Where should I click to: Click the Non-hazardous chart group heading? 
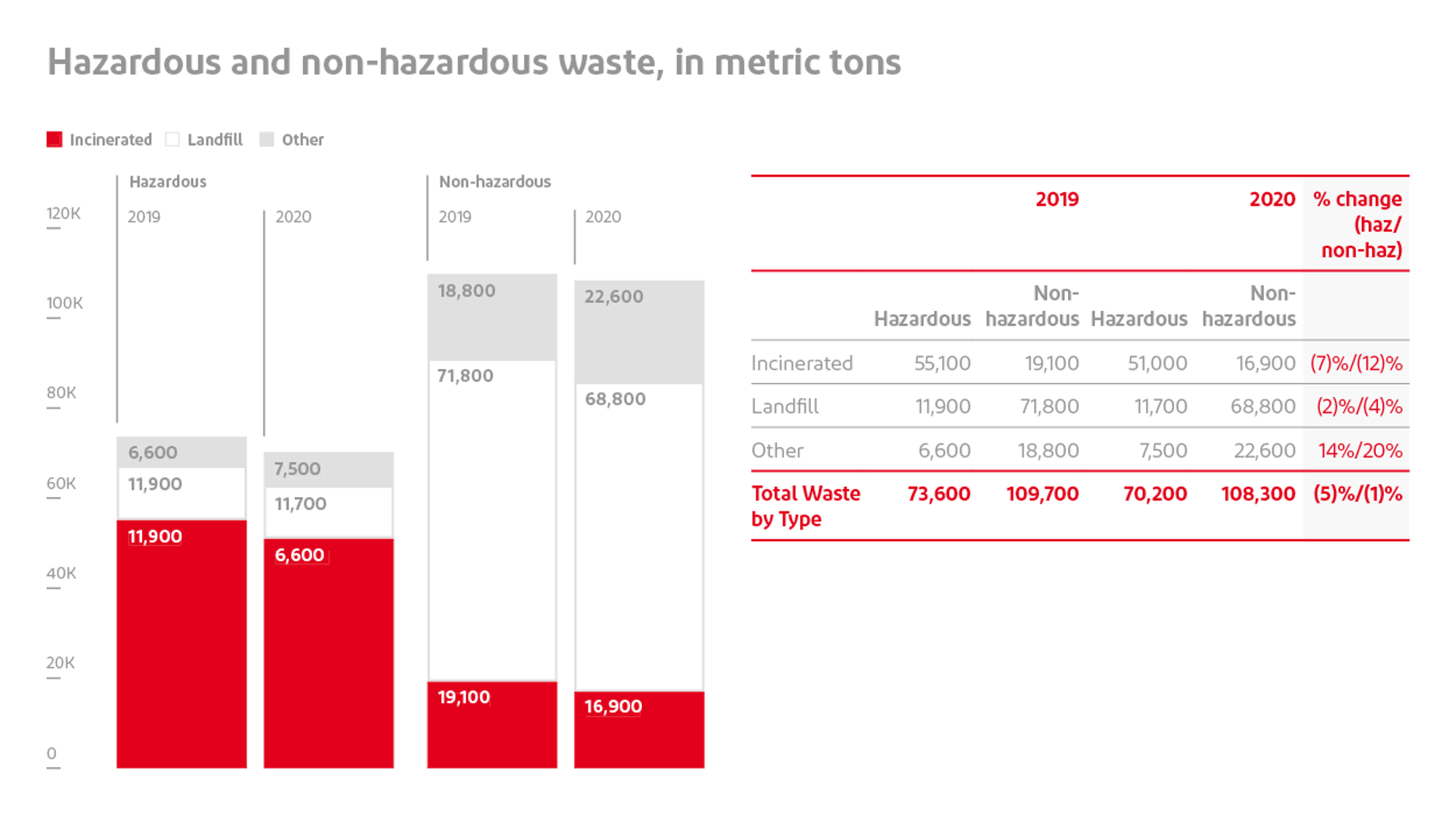click(494, 182)
